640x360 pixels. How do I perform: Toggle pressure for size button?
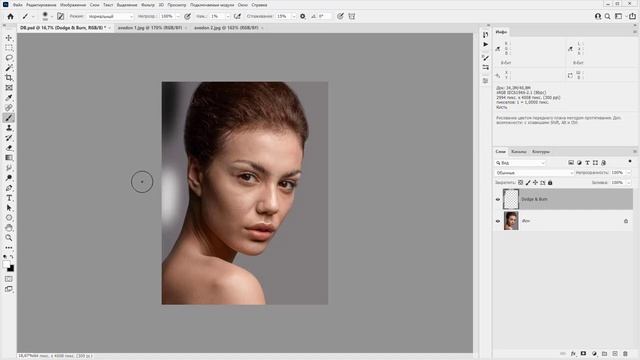340,16
